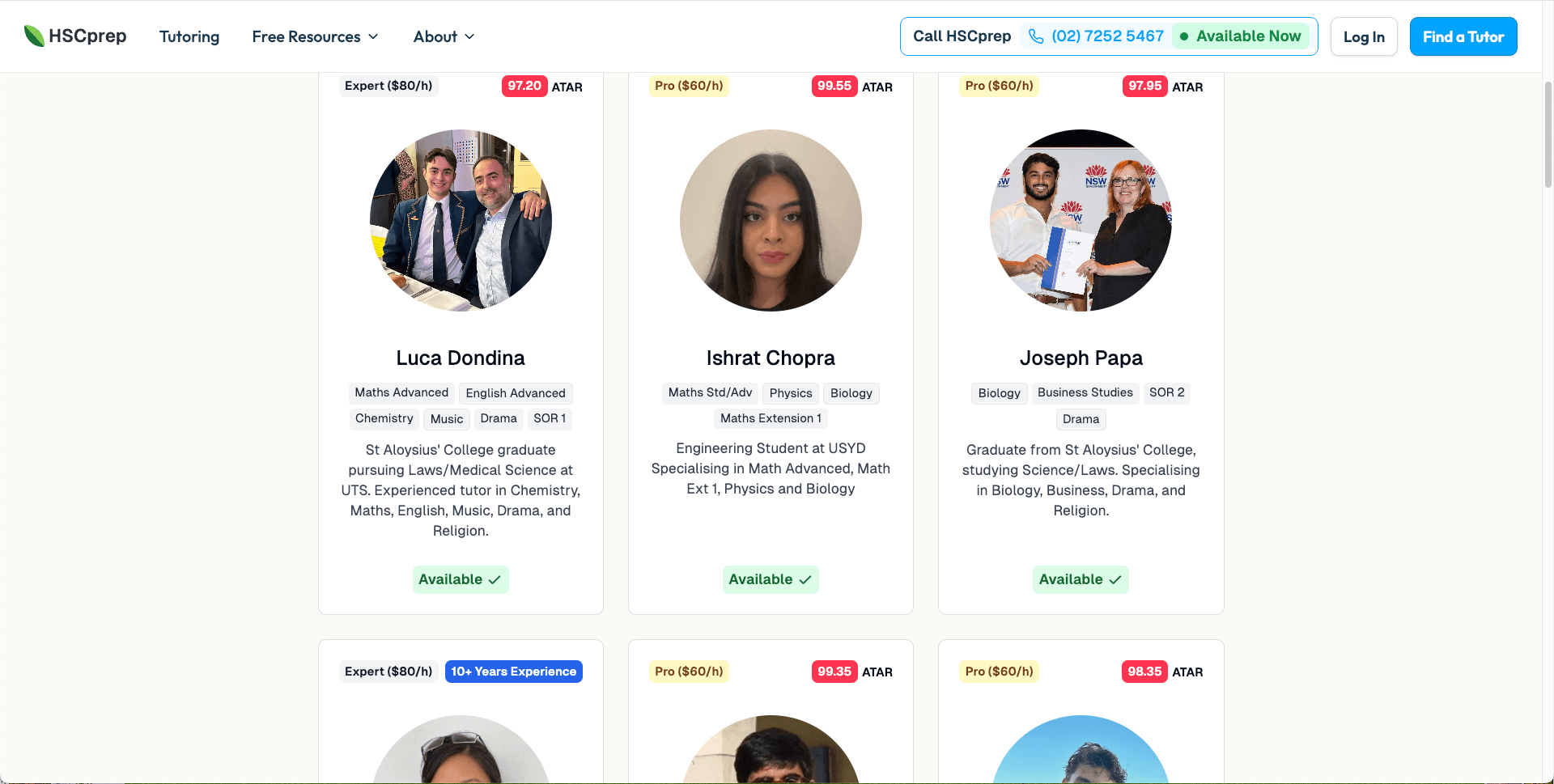
Task: Open Luca Dondina's profile photo
Action: (x=461, y=220)
